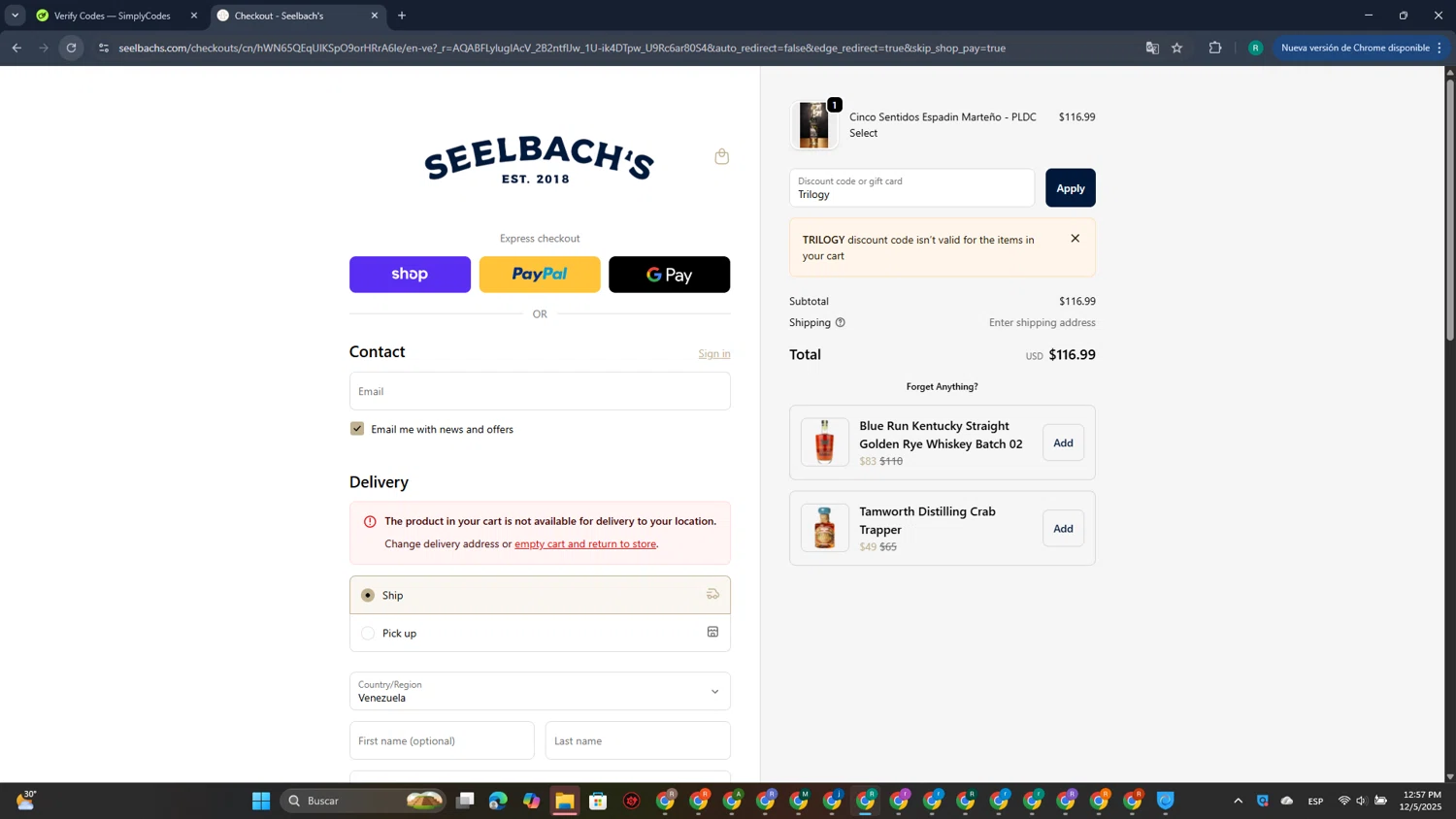Open the weather widget showing 30°
The height and width of the screenshot is (819, 1456).
click(x=26, y=800)
